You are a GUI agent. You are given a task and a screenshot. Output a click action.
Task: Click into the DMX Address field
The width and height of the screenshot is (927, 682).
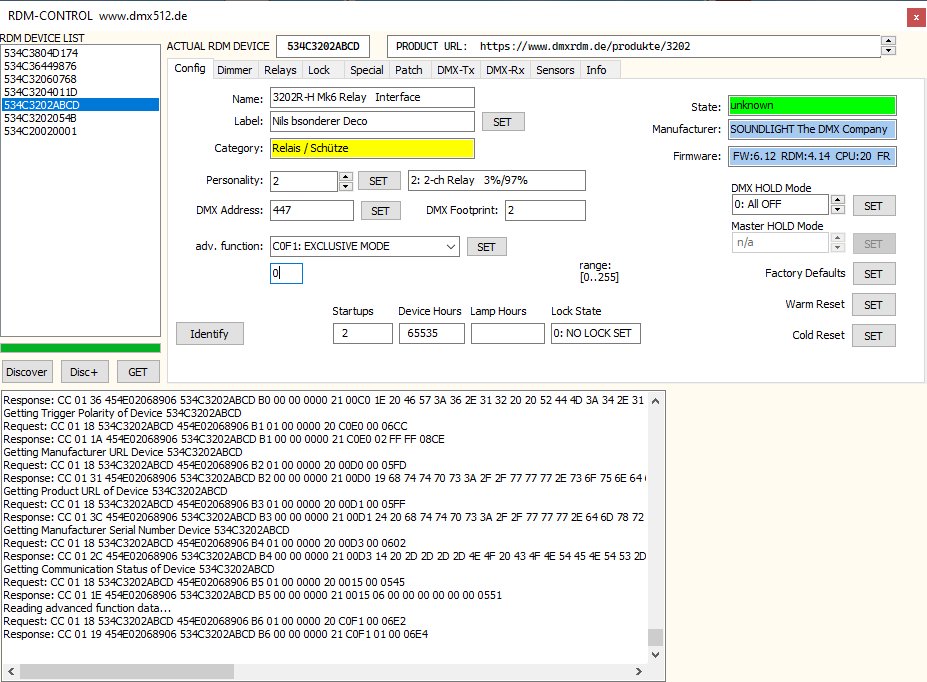[311, 211]
